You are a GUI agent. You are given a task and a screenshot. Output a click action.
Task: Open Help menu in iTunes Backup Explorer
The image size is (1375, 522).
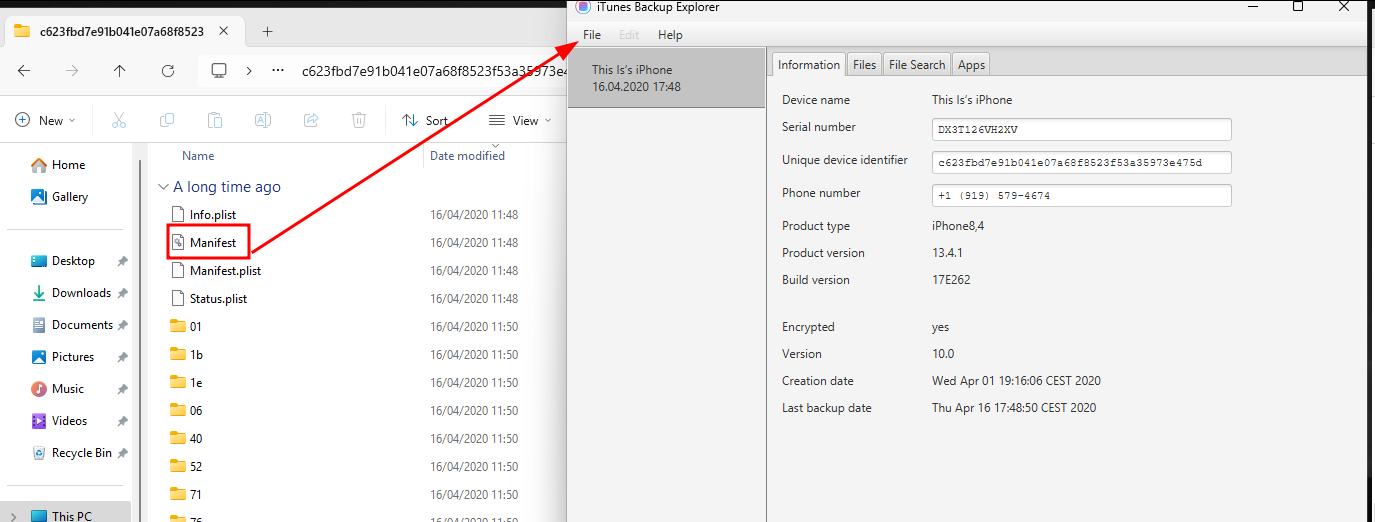pos(670,35)
